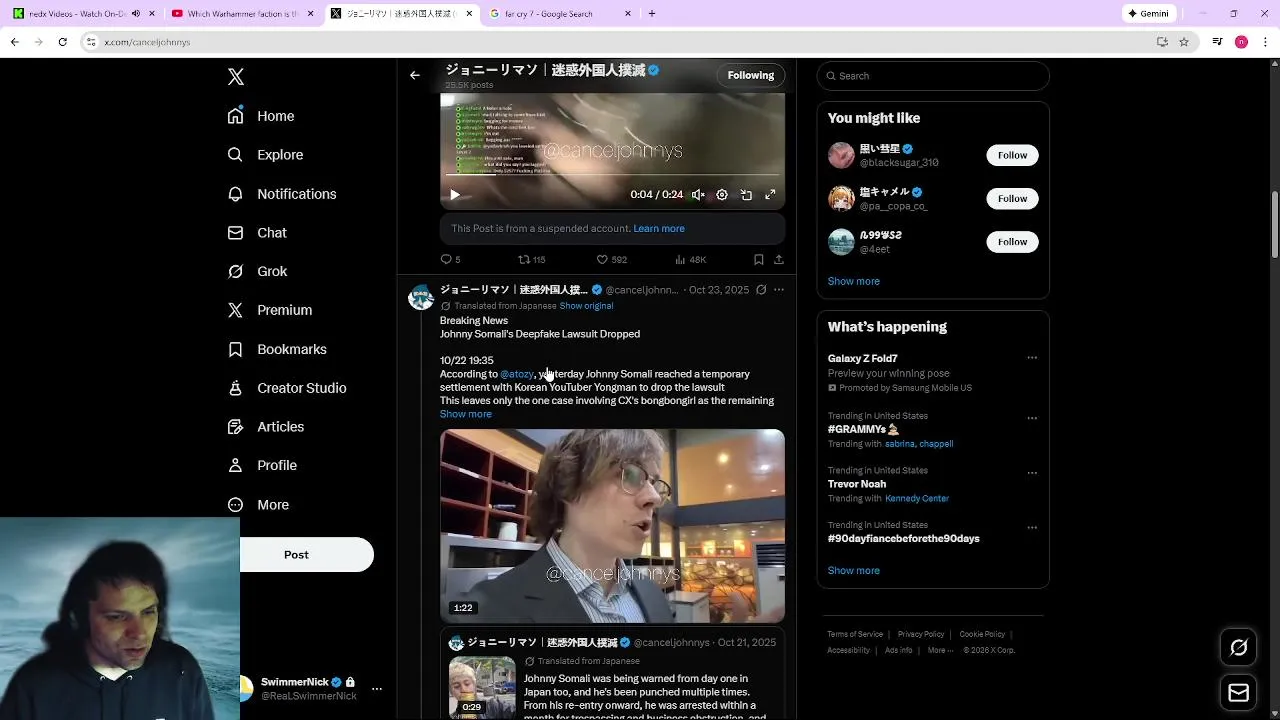Open a new browser tab
Image resolution: width=1280 pixels, height=720 pixels.
tap(652, 14)
